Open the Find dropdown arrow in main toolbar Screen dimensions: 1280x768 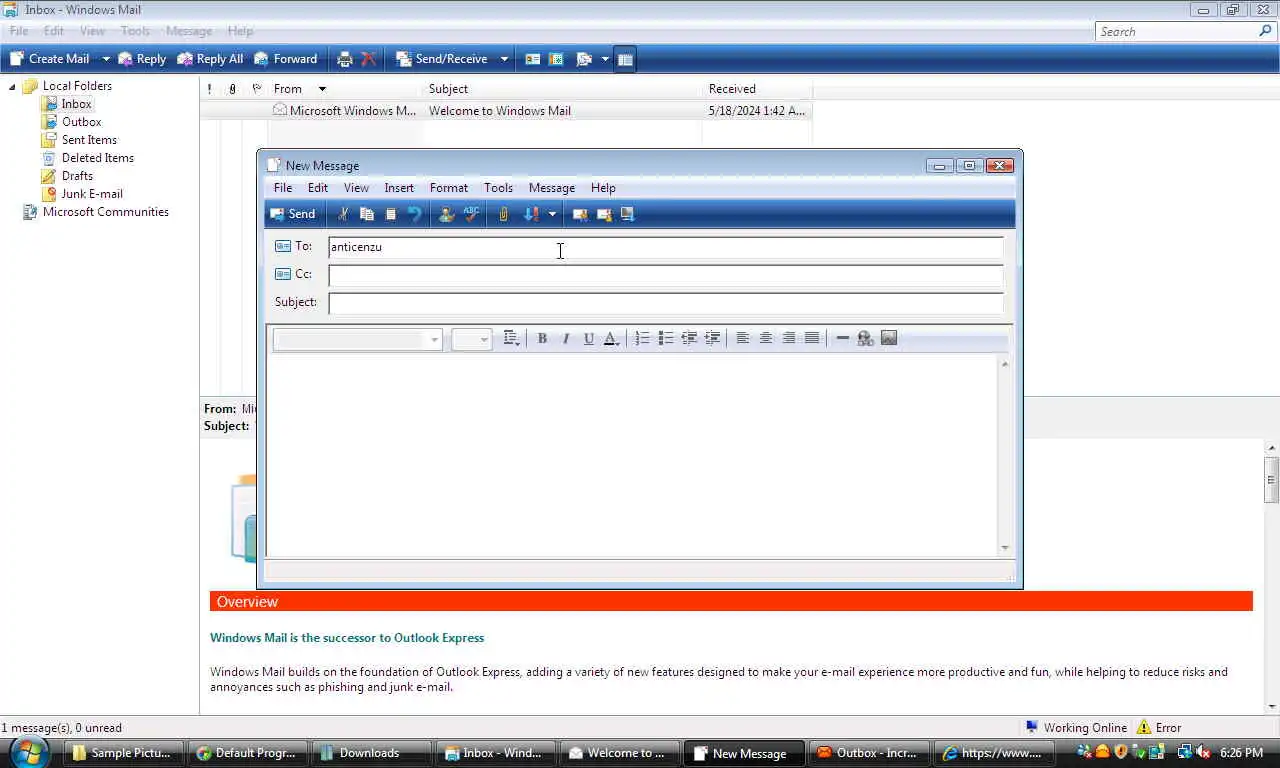(605, 59)
